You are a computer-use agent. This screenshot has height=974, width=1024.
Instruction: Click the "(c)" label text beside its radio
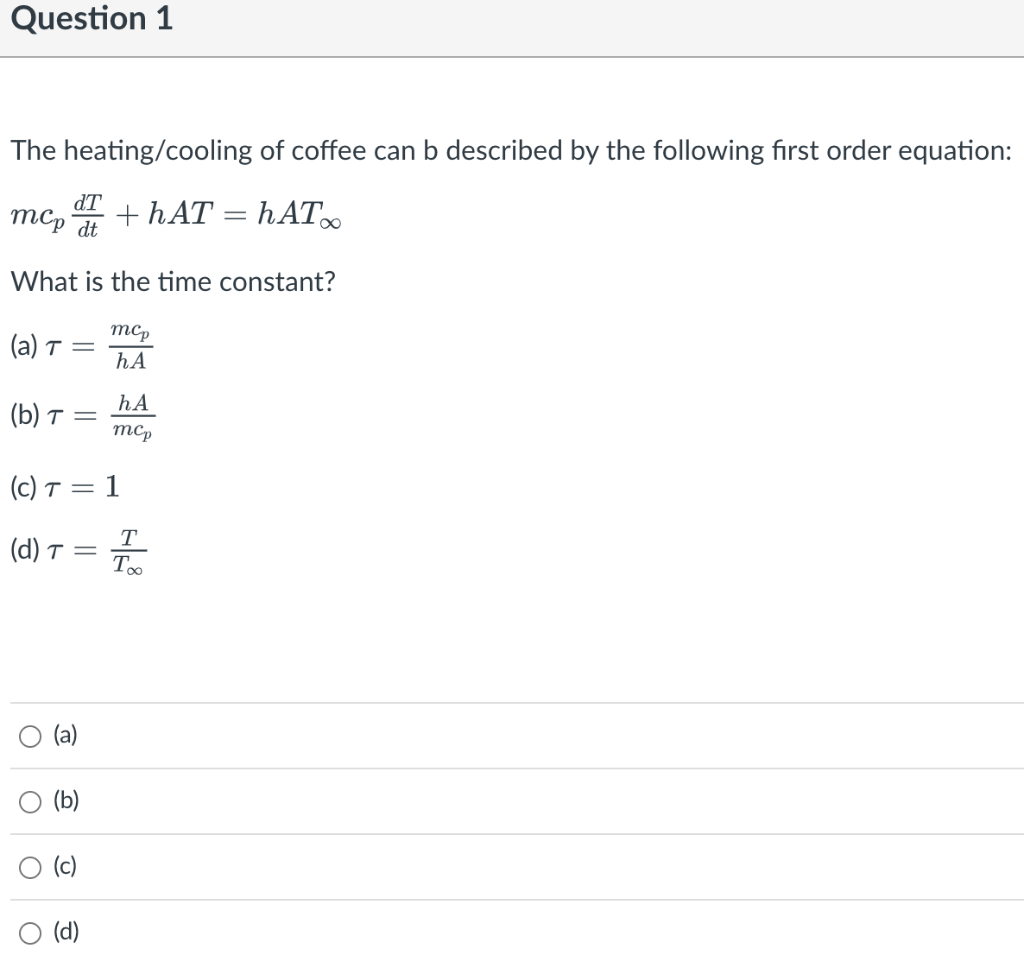(x=65, y=866)
